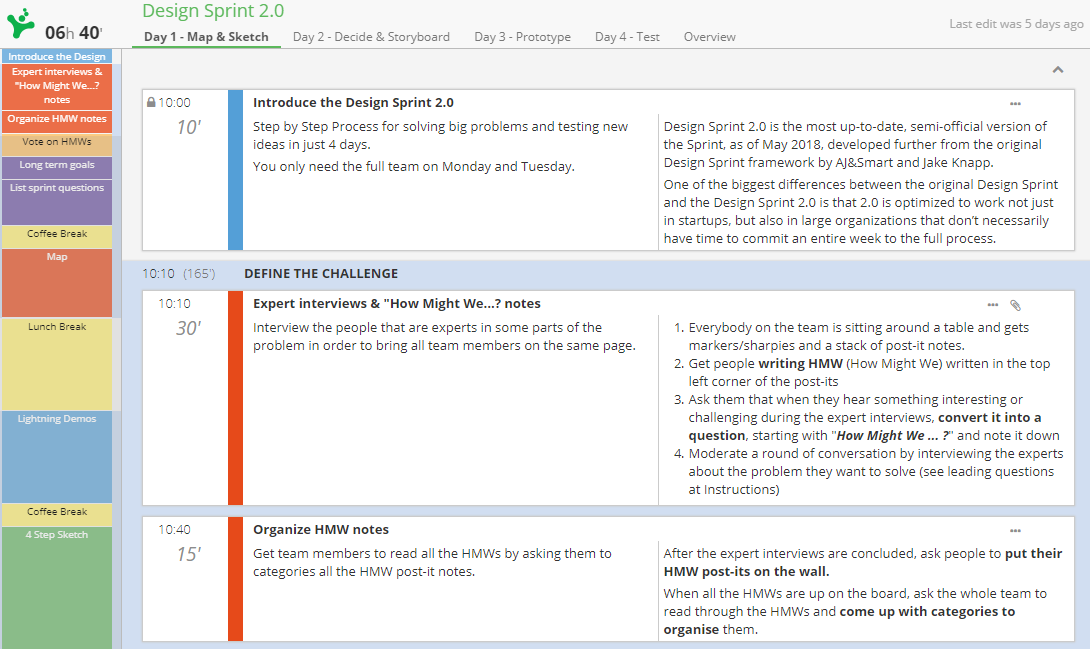Click the 30' duration of Expert interviews
The height and width of the screenshot is (649, 1090).
pyautogui.click(x=188, y=328)
